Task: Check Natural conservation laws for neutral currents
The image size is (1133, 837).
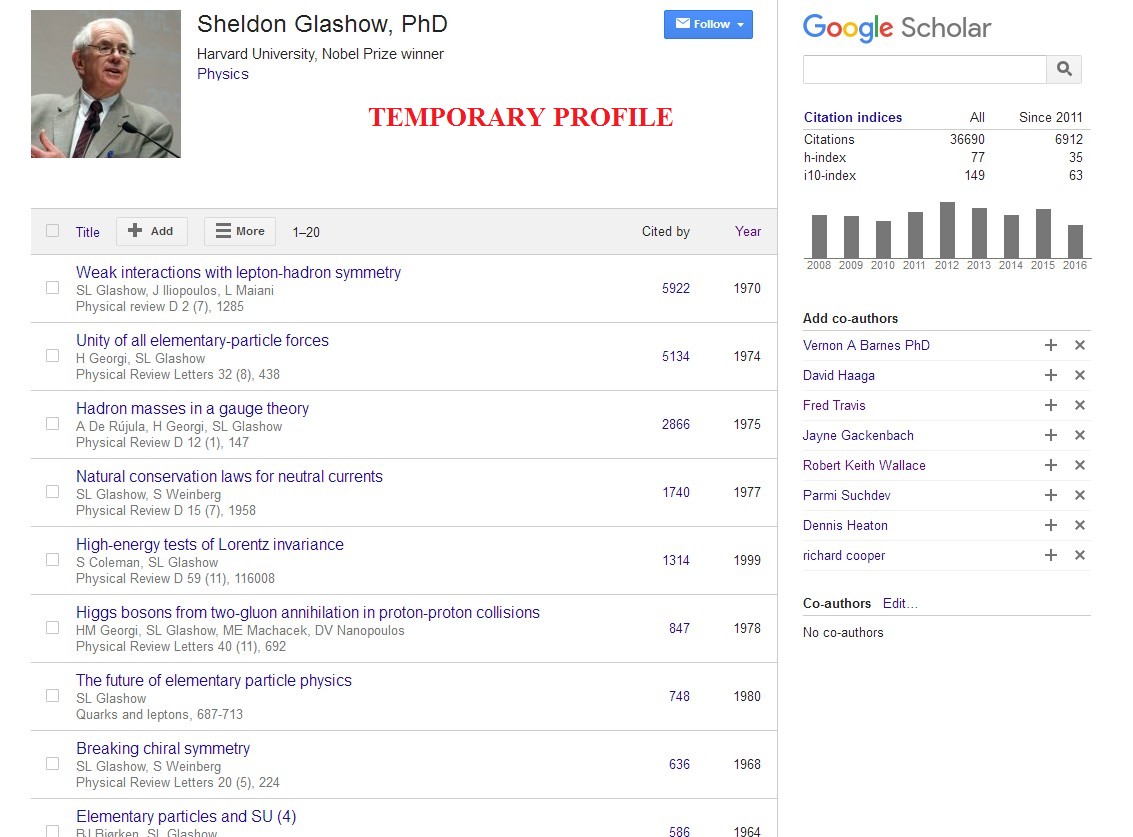Action: [x=52, y=492]
